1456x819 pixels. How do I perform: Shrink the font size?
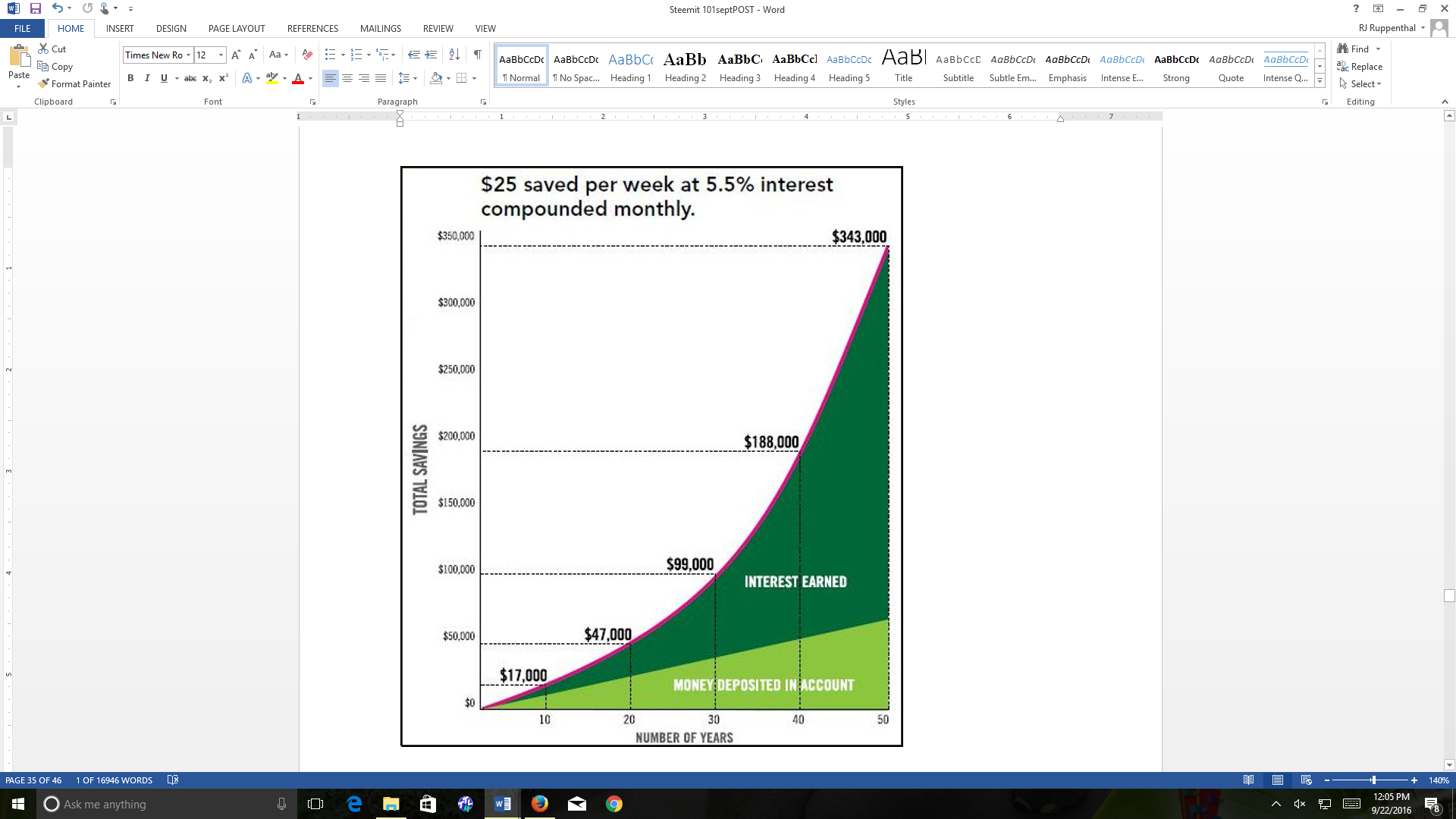click(253, 55)
